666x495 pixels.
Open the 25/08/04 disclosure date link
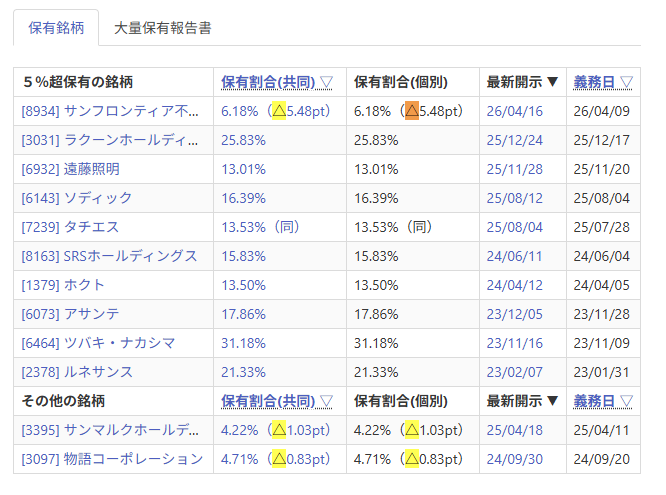(x=515, y=227)
